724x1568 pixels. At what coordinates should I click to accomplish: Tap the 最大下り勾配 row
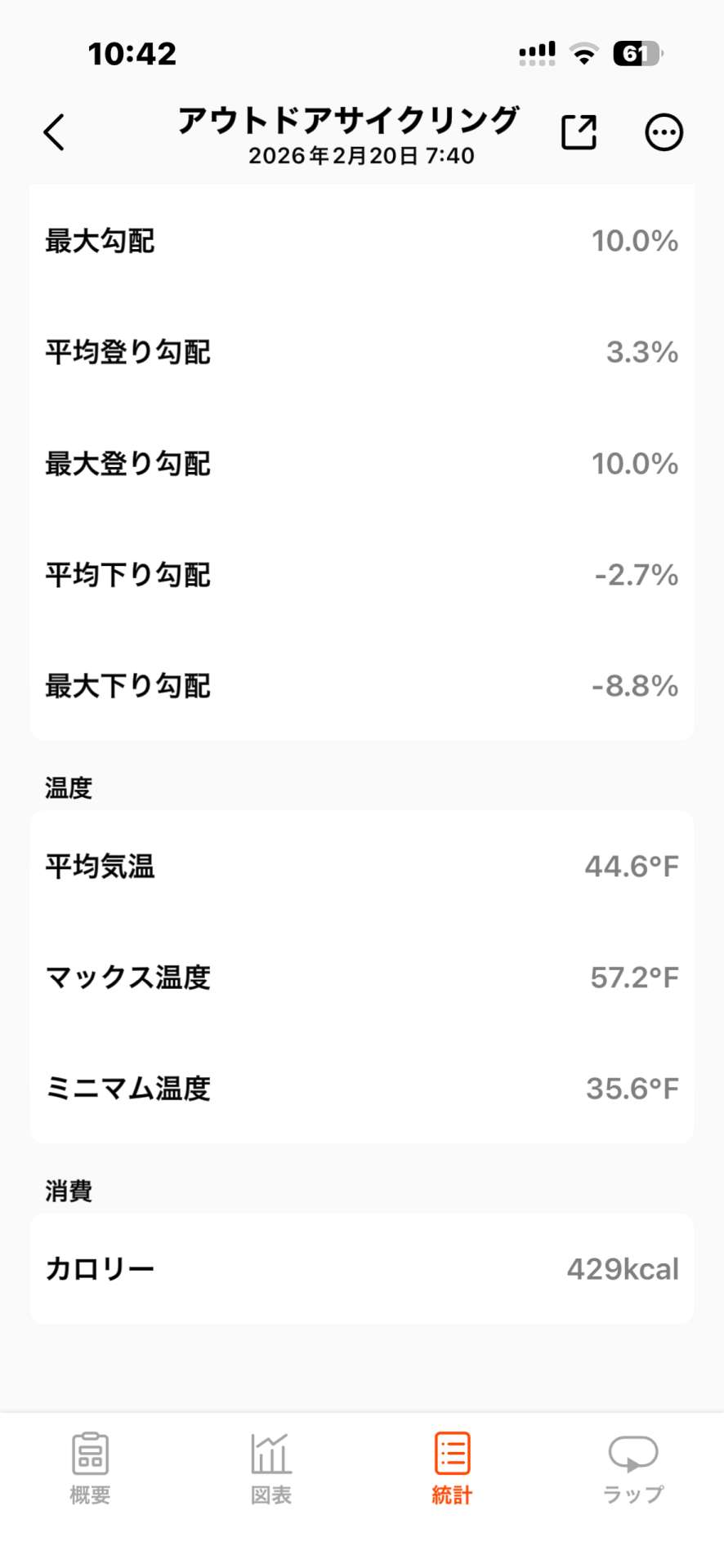pyautogui.click(x=361, y=686)
